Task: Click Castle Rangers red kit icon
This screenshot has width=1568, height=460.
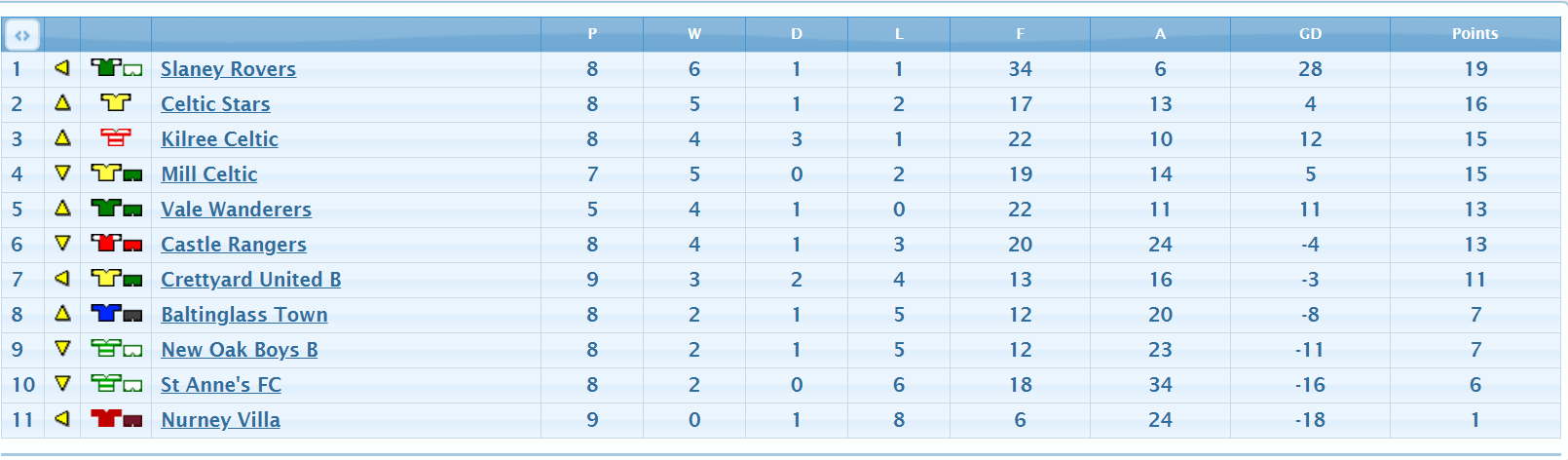Action: coord(116,244)
